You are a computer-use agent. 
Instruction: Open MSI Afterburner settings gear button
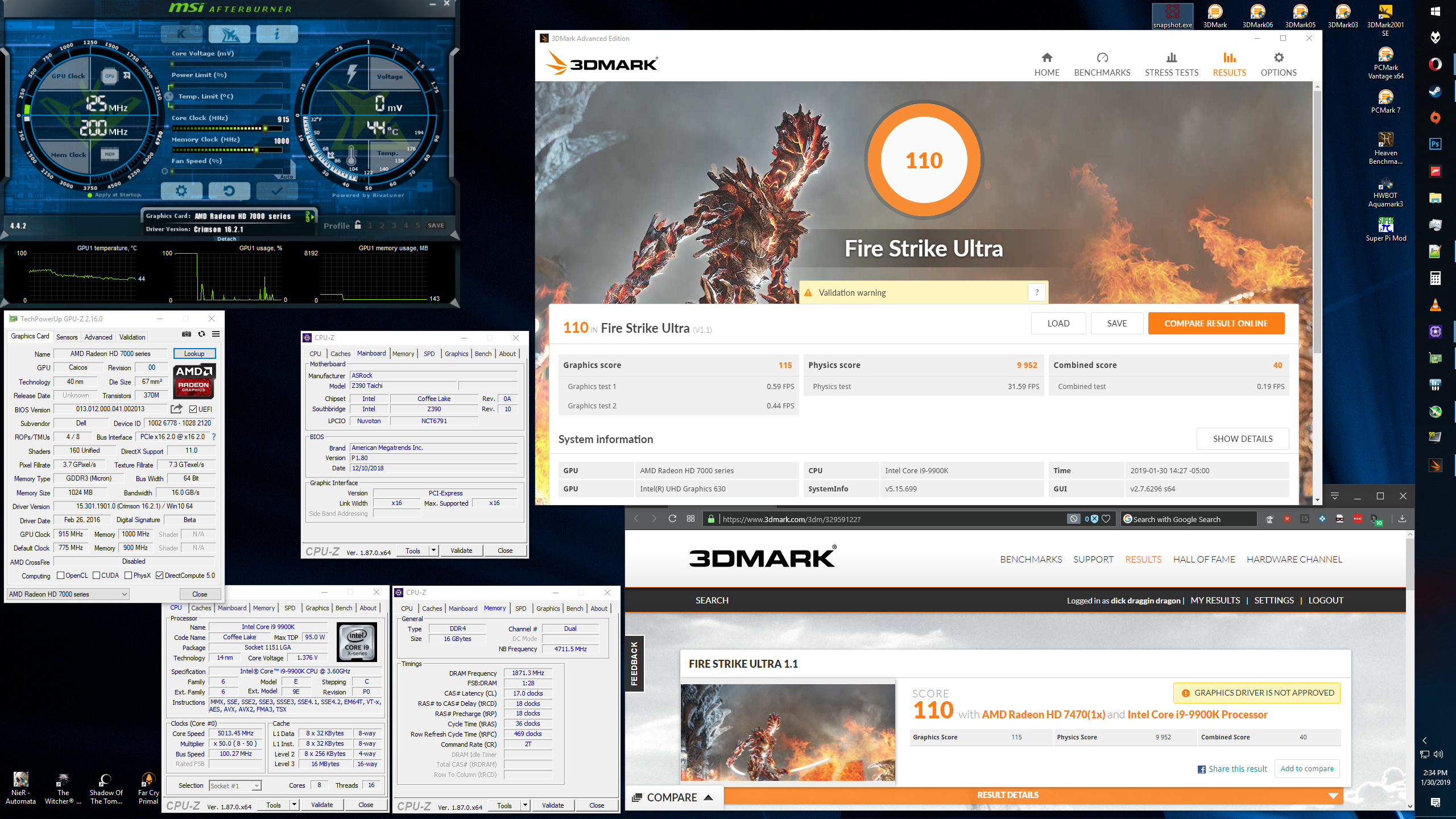tap(181, 191)
